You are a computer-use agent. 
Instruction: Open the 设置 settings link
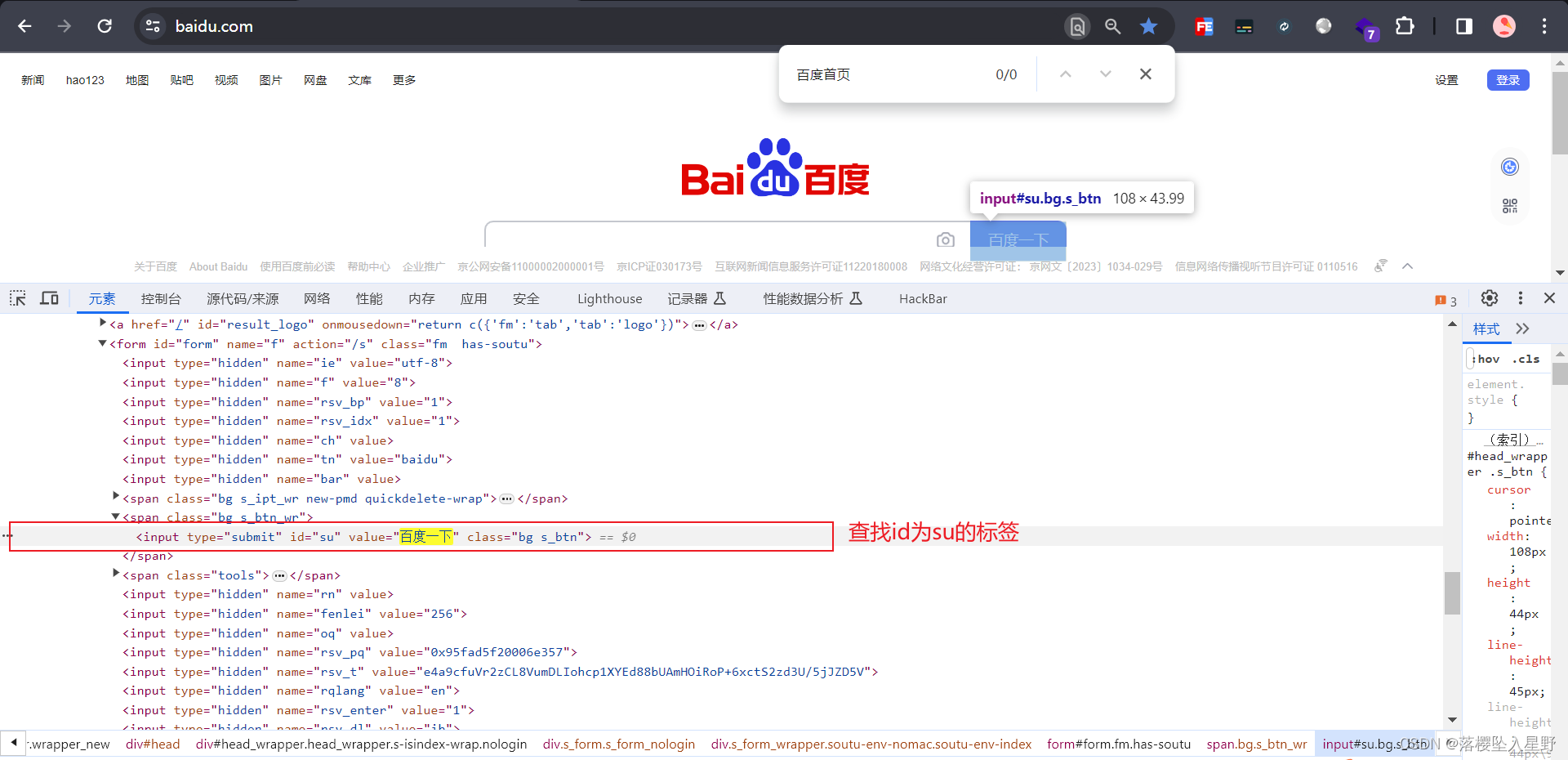pyautogui.click(x=1446, y=80)
